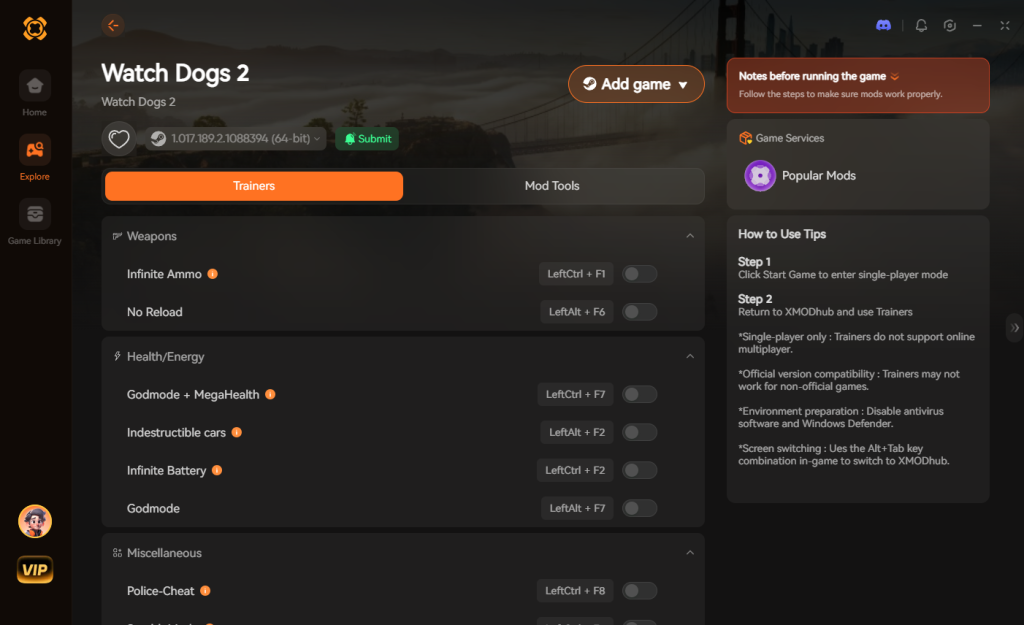Turn on Infinite Battery
Image resolution: width=1024 pixels, height=625 pixels.
(639, 470)
